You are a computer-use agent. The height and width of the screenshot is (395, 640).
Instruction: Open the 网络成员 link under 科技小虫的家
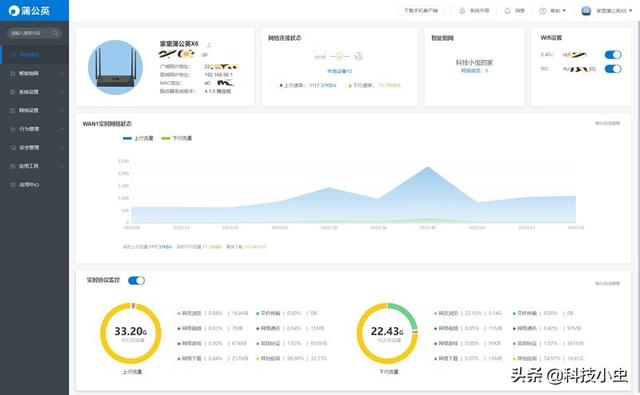[474, 71]
